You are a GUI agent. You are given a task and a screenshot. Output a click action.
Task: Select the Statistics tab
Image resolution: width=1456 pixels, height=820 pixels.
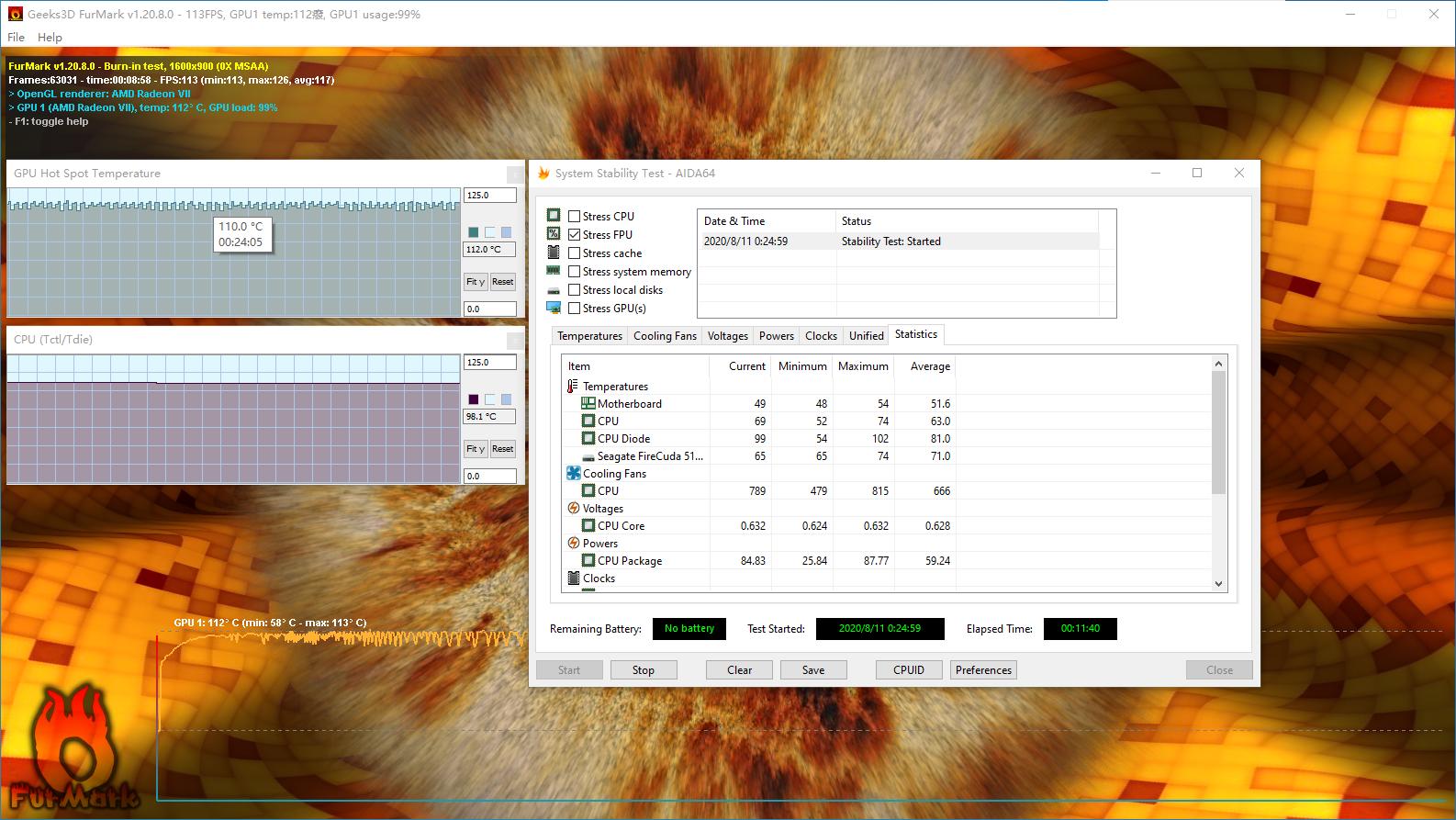pos(916,334)
